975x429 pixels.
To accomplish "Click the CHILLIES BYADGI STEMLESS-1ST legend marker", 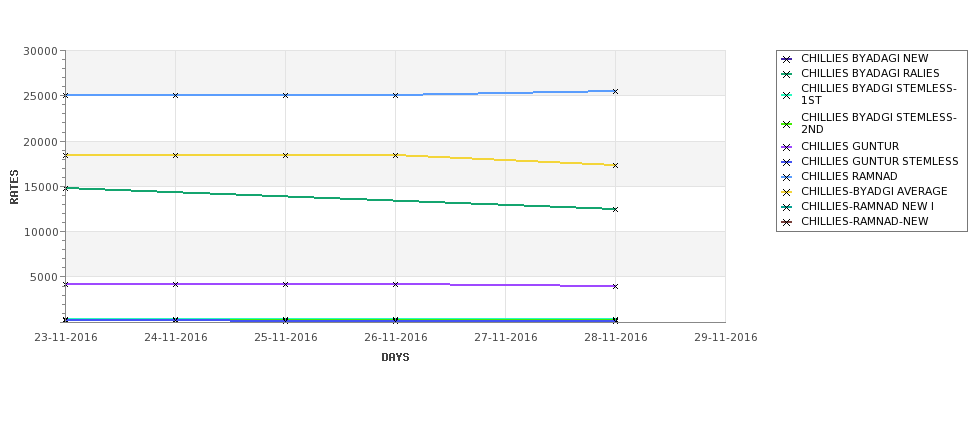I will (x=787, y=95).
